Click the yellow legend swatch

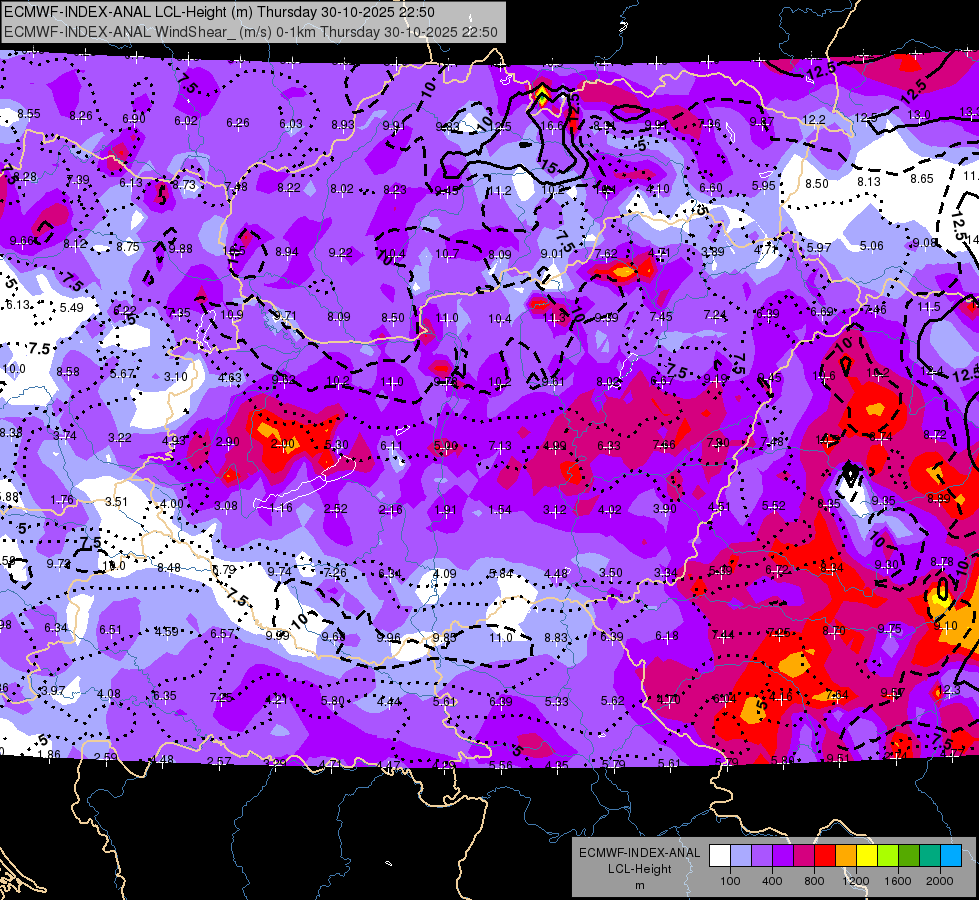867,856
